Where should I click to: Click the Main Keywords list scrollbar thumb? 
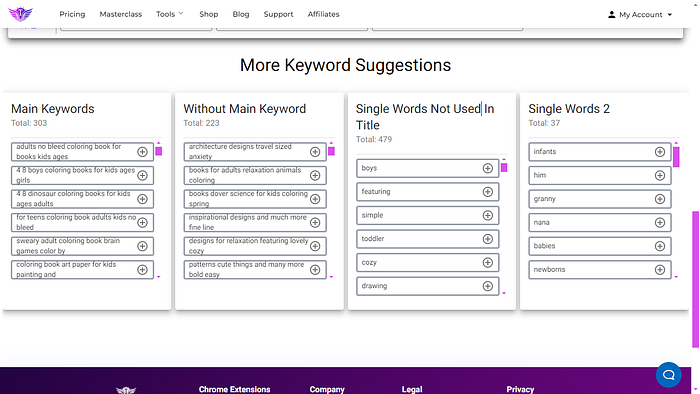(x=158, y=151)
